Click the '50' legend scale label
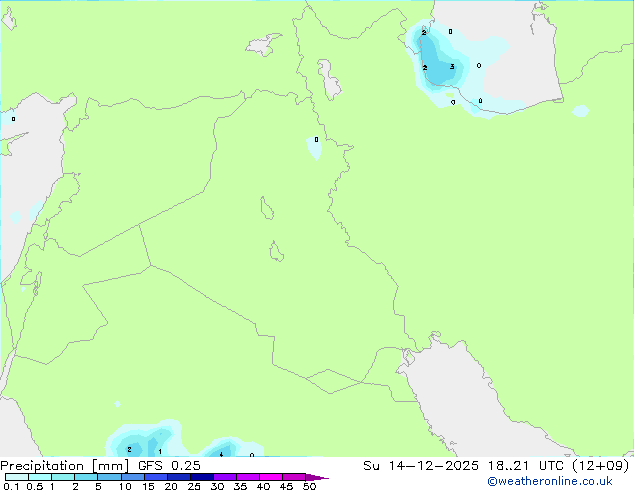 (309, 486)
